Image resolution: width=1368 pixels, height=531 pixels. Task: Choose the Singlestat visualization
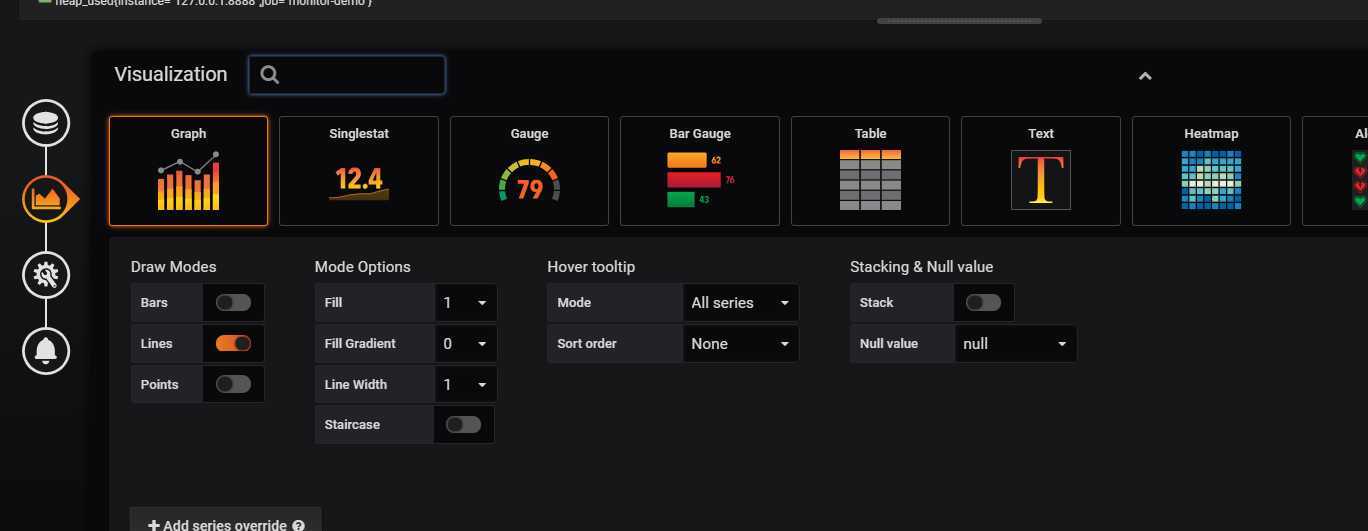point(359,171)
